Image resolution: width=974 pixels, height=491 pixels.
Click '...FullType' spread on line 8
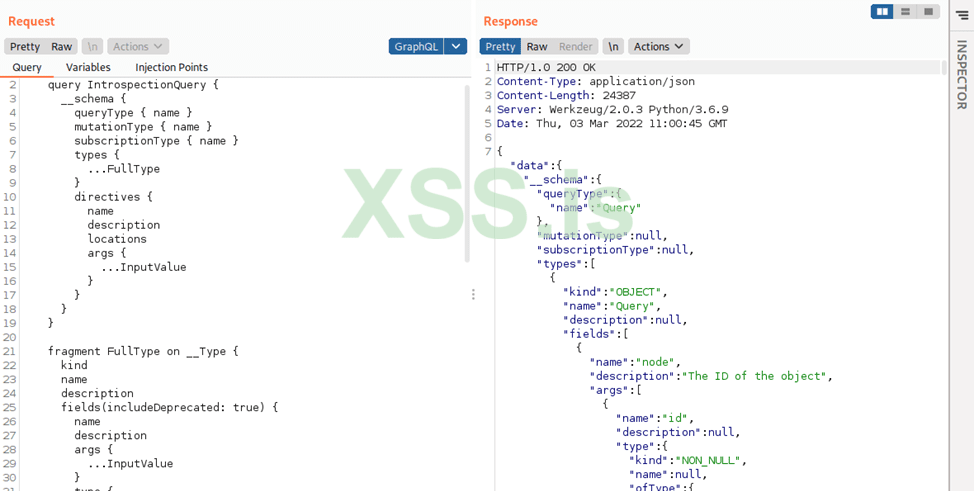(x=124, y=169)
